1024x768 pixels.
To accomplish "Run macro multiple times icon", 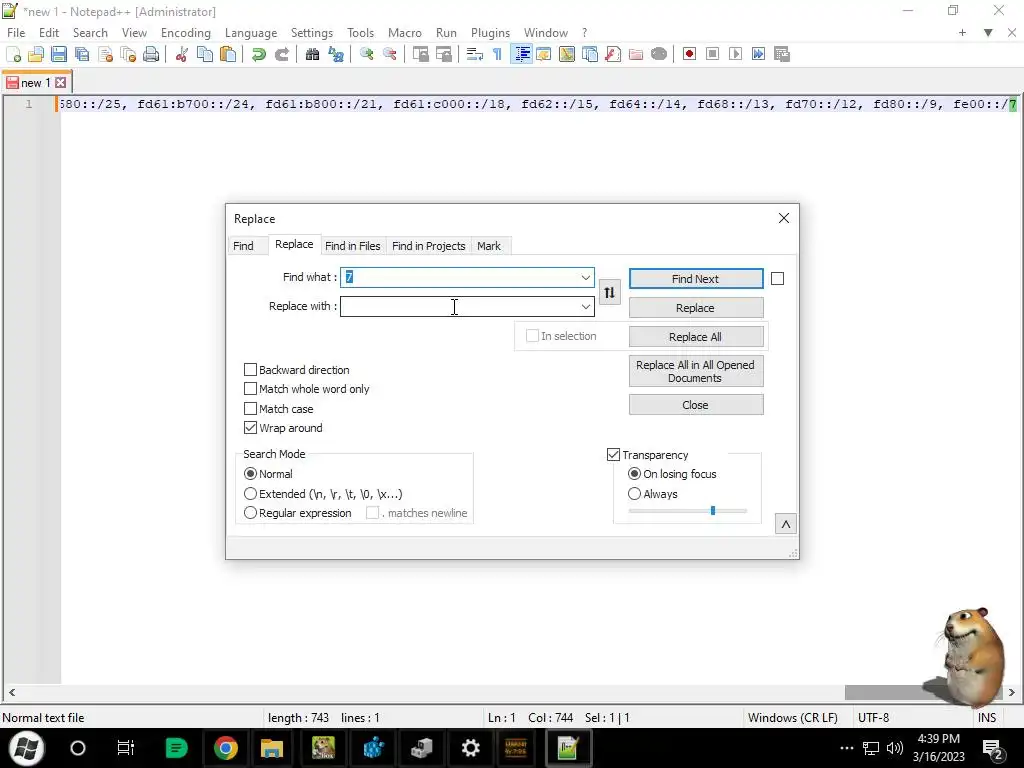I will [x=758, y=54].
